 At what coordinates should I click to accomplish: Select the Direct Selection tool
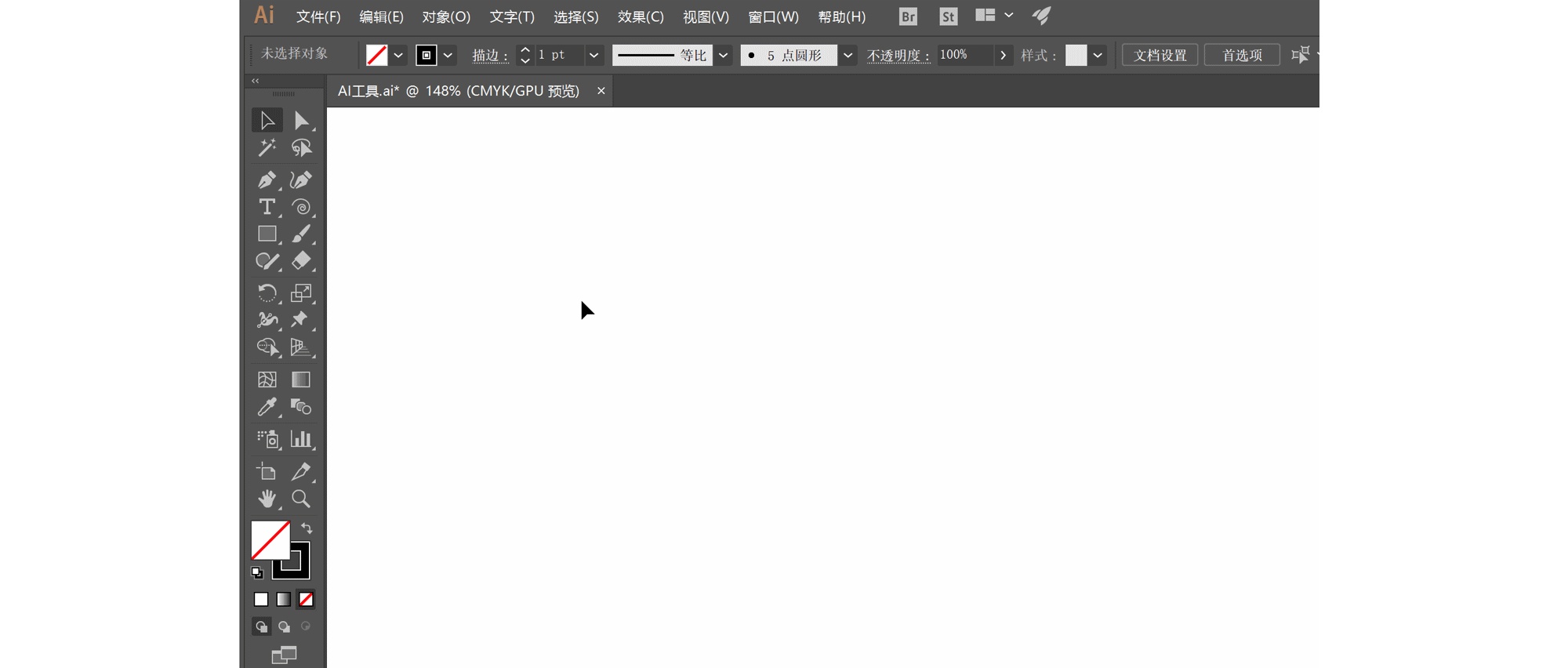pos(301,120)
